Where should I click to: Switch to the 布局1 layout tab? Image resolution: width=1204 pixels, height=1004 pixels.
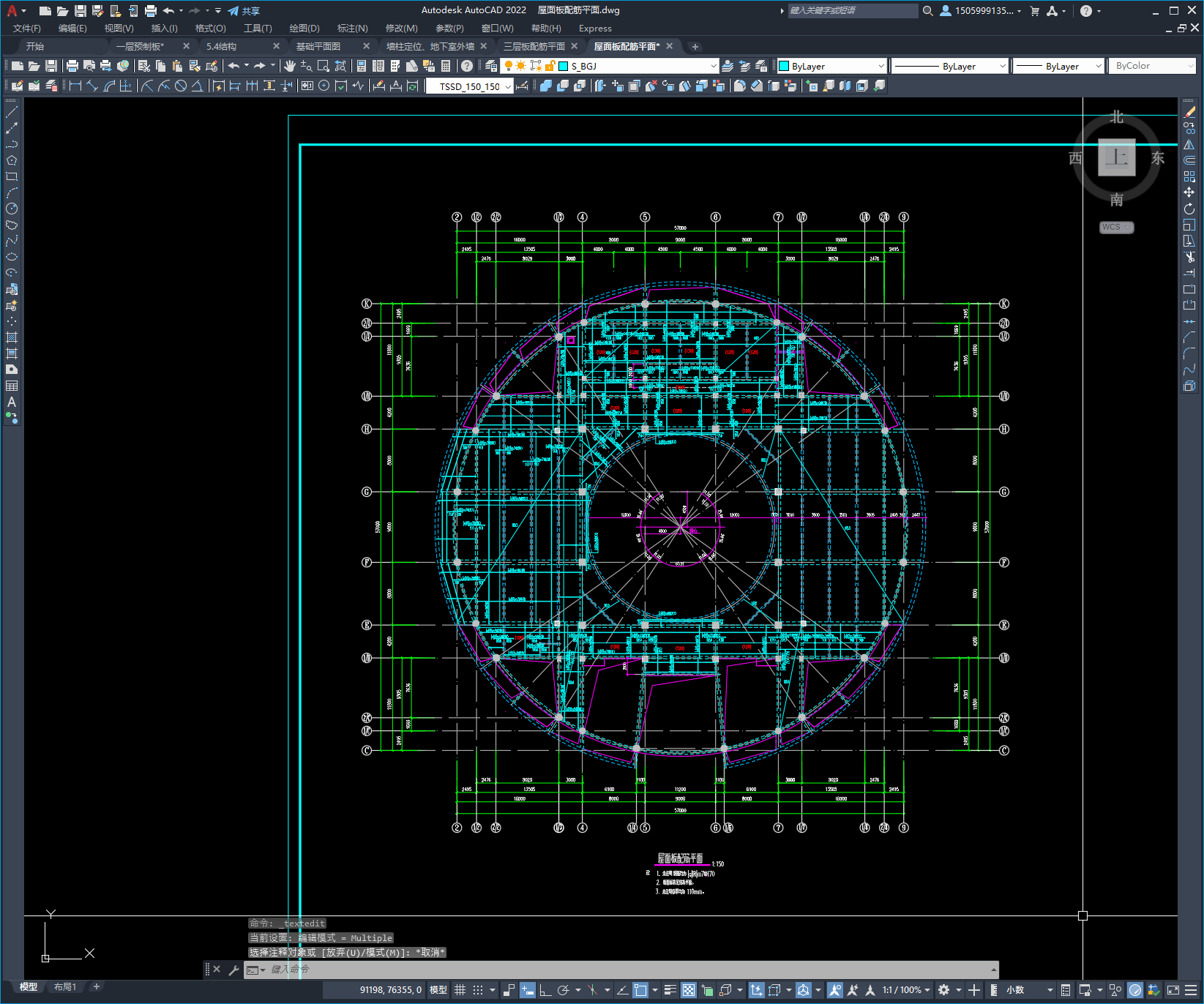(x=64, y=986)
